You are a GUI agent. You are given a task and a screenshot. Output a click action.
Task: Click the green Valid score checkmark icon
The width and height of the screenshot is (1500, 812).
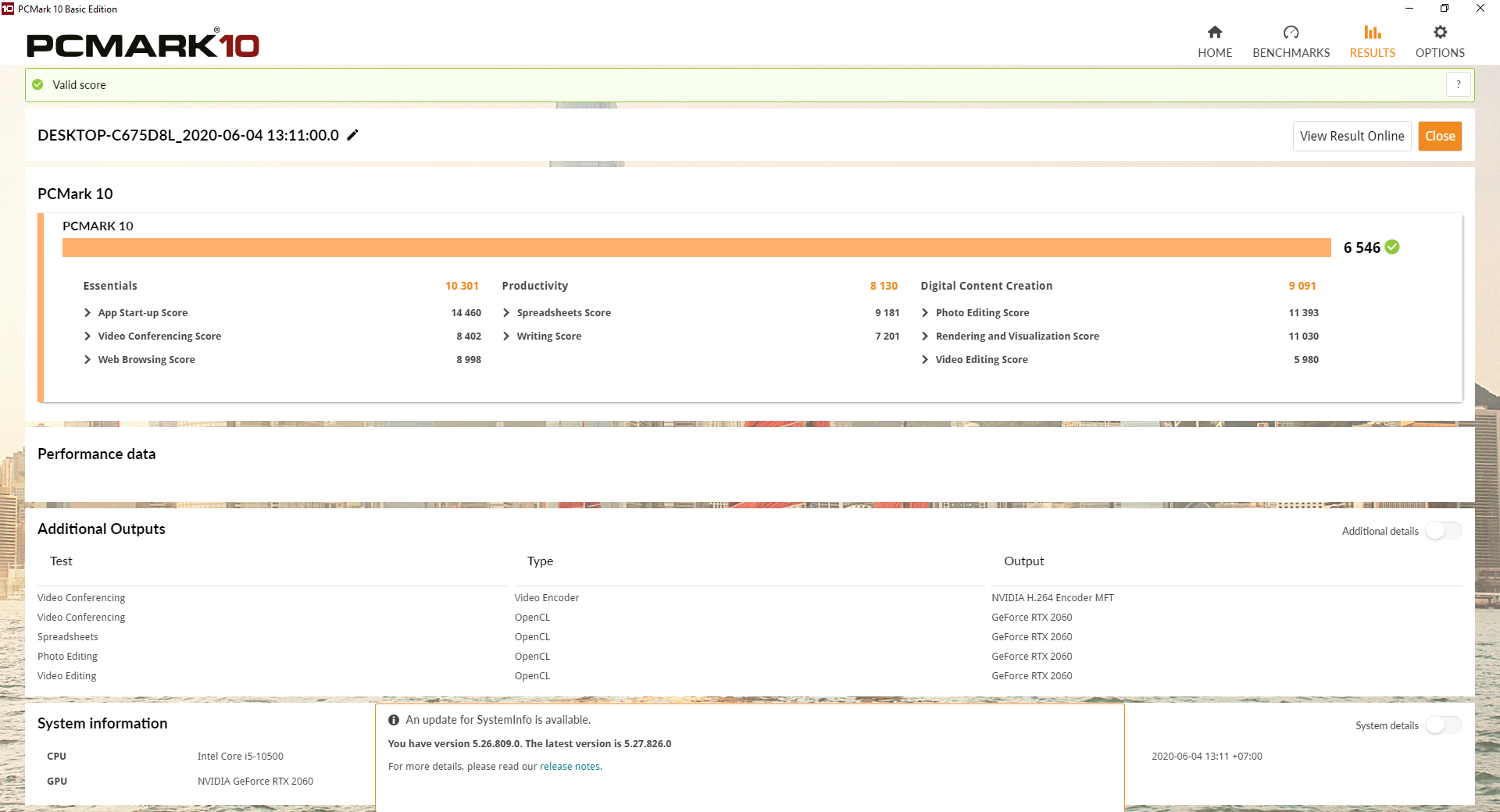(37, 84)
